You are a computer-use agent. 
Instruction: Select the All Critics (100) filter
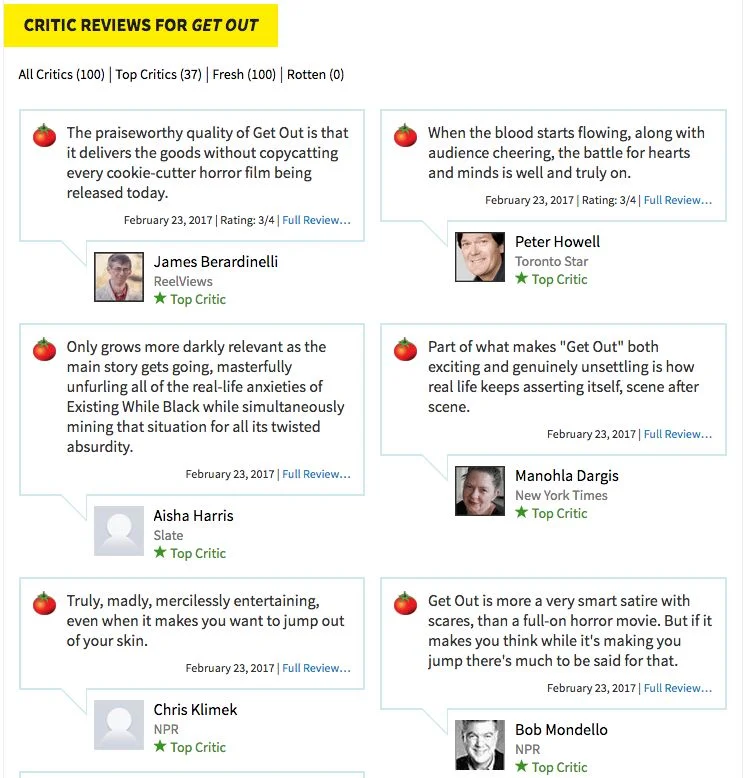point(62,74)
